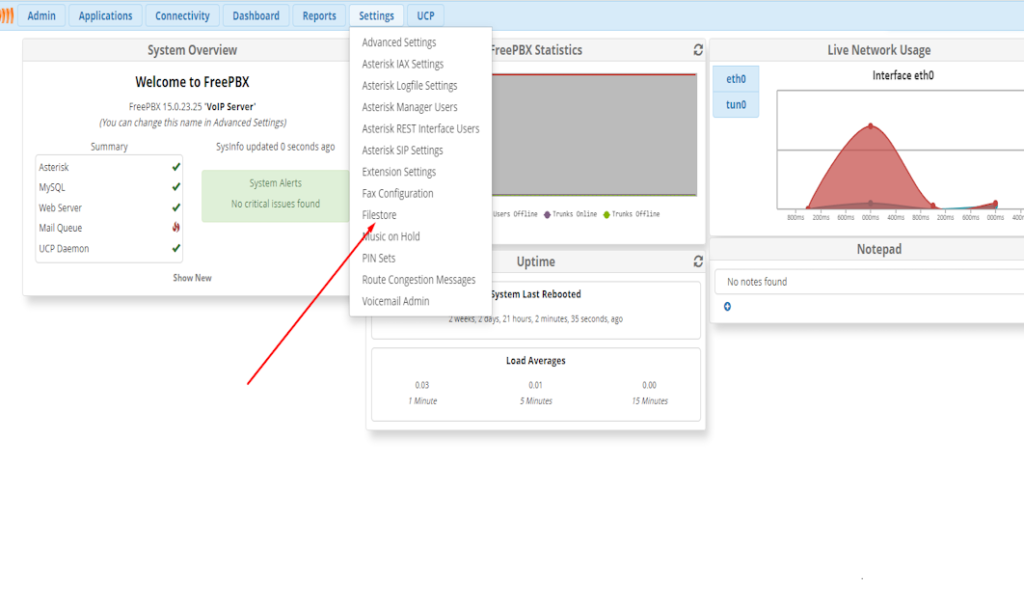Click the Live Network Usage panel header
The image size is (1024, 604).
[878, 50]
